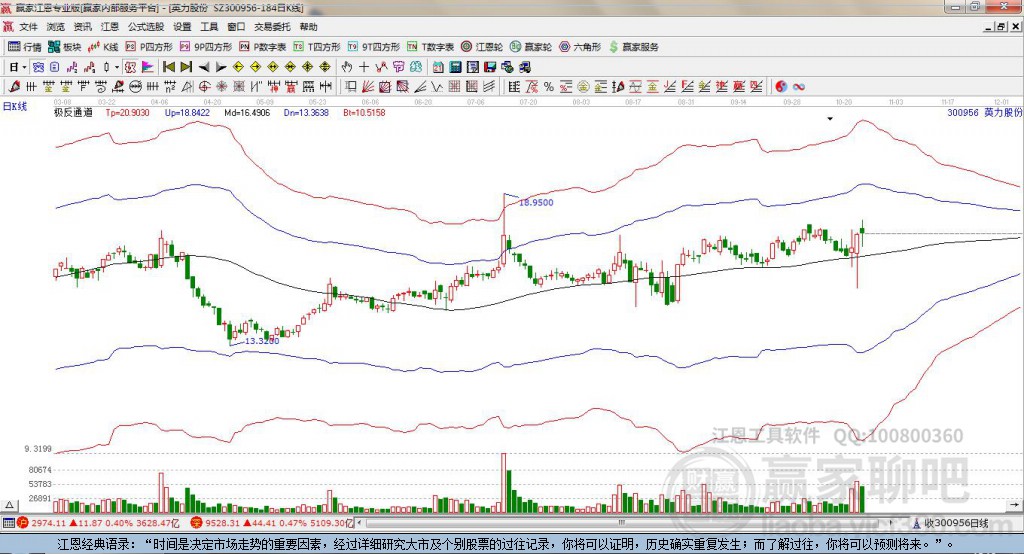
Task: Step chart right with black right arrow
Action: click(221, 67)
